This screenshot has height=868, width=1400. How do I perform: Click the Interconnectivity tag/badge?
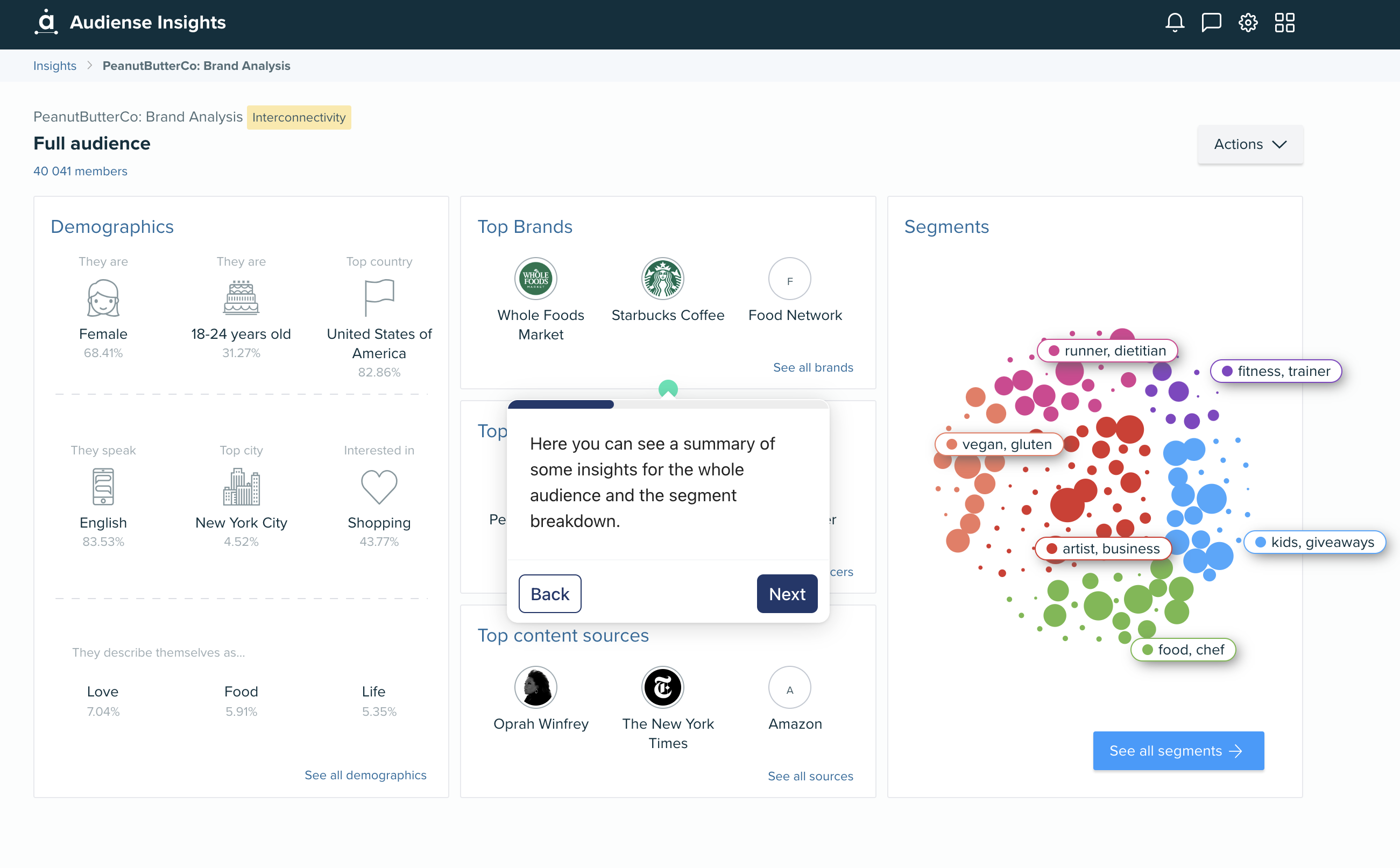(298, 117)
